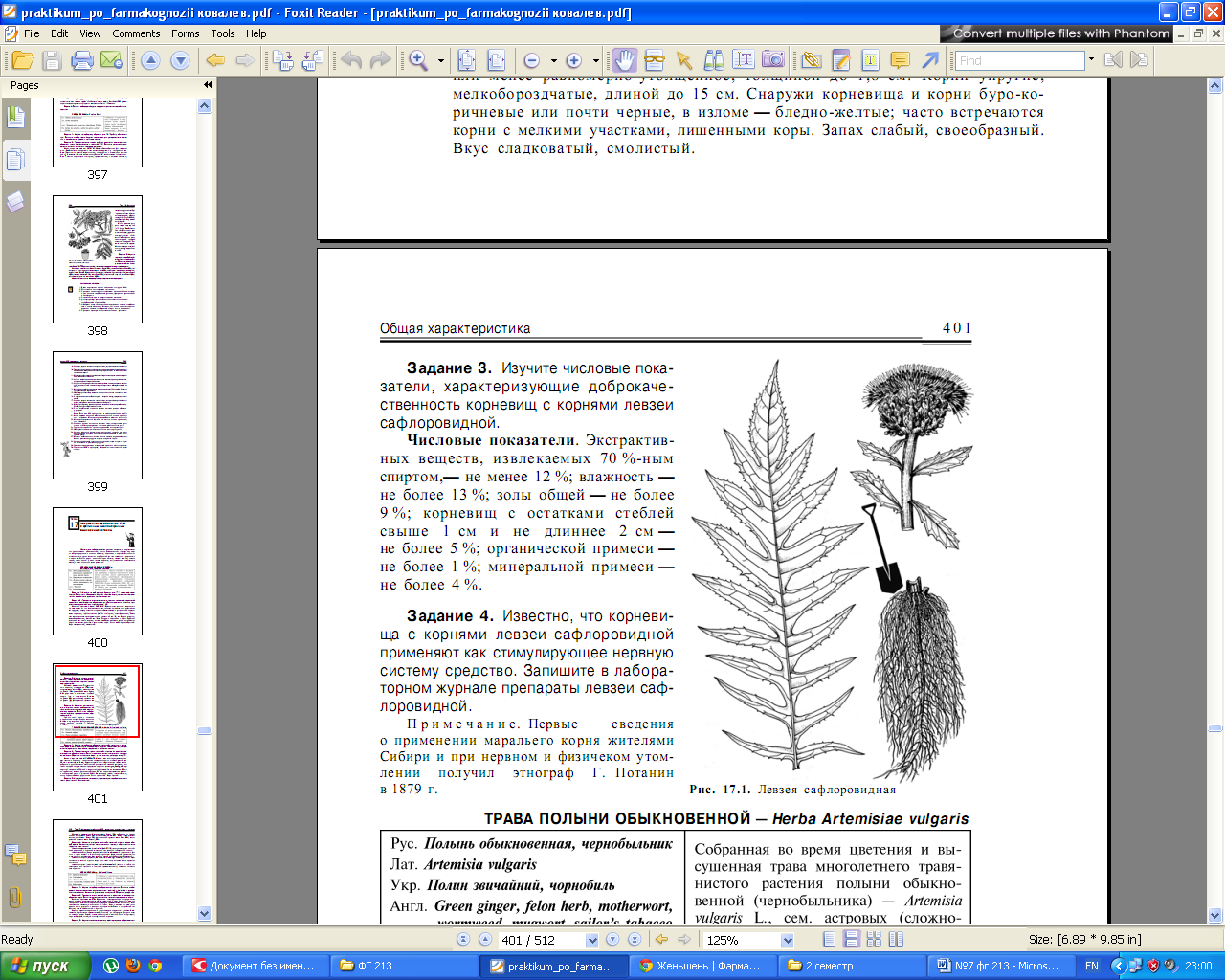
Task: Open the Forms menu
Action: click(x=186, y=33)
